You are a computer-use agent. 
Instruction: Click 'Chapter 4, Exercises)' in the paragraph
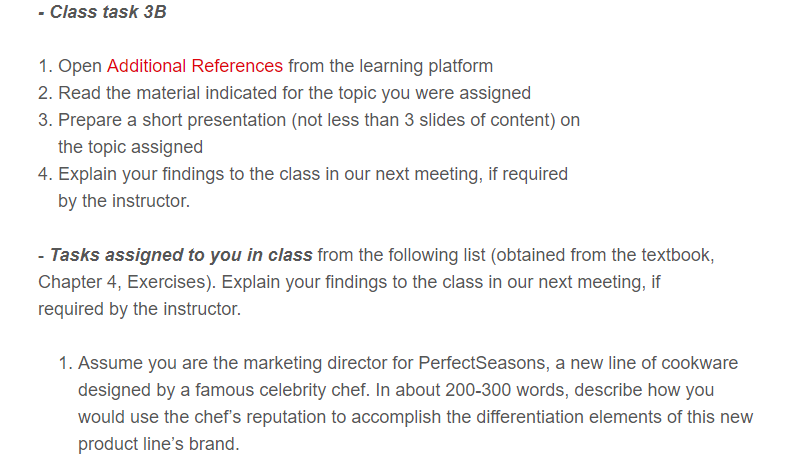click(127, 282)
